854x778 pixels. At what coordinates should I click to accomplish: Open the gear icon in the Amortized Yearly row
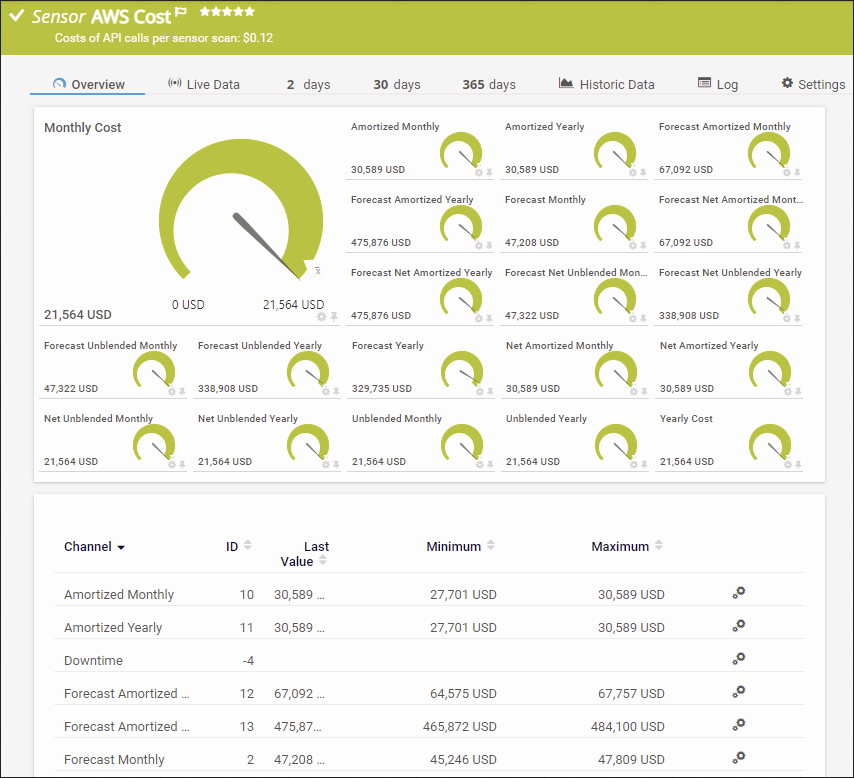coord(738,626)
